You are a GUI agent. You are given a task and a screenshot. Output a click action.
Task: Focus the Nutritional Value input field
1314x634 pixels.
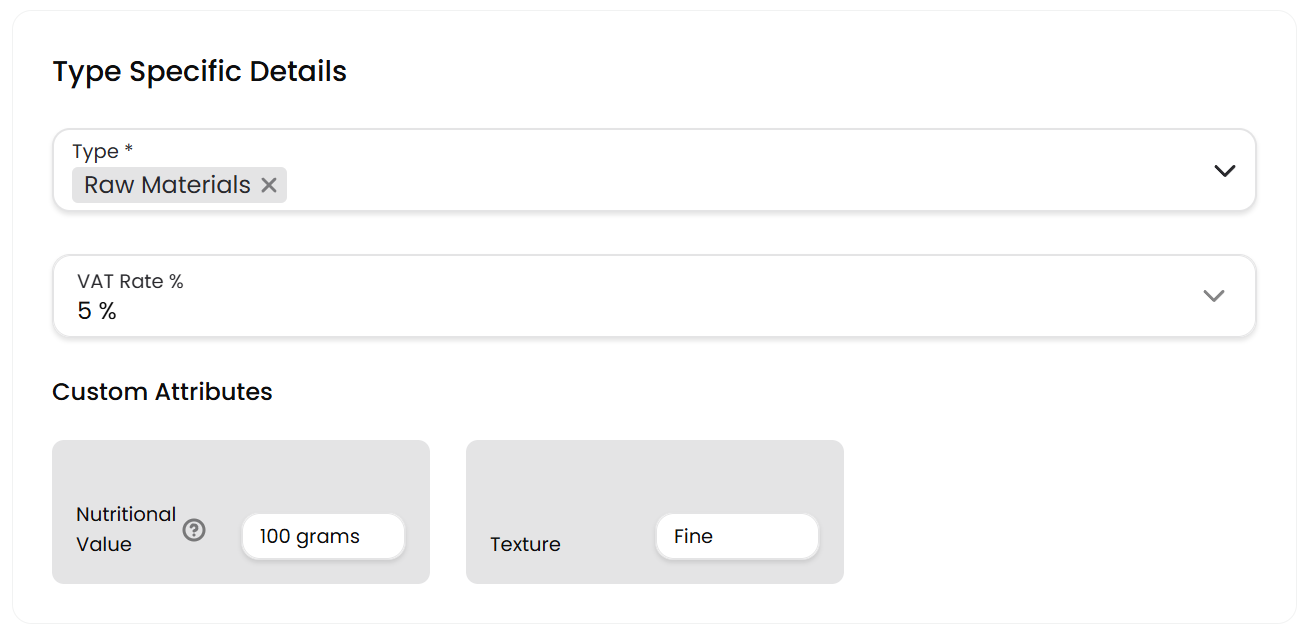pos(323,537)
